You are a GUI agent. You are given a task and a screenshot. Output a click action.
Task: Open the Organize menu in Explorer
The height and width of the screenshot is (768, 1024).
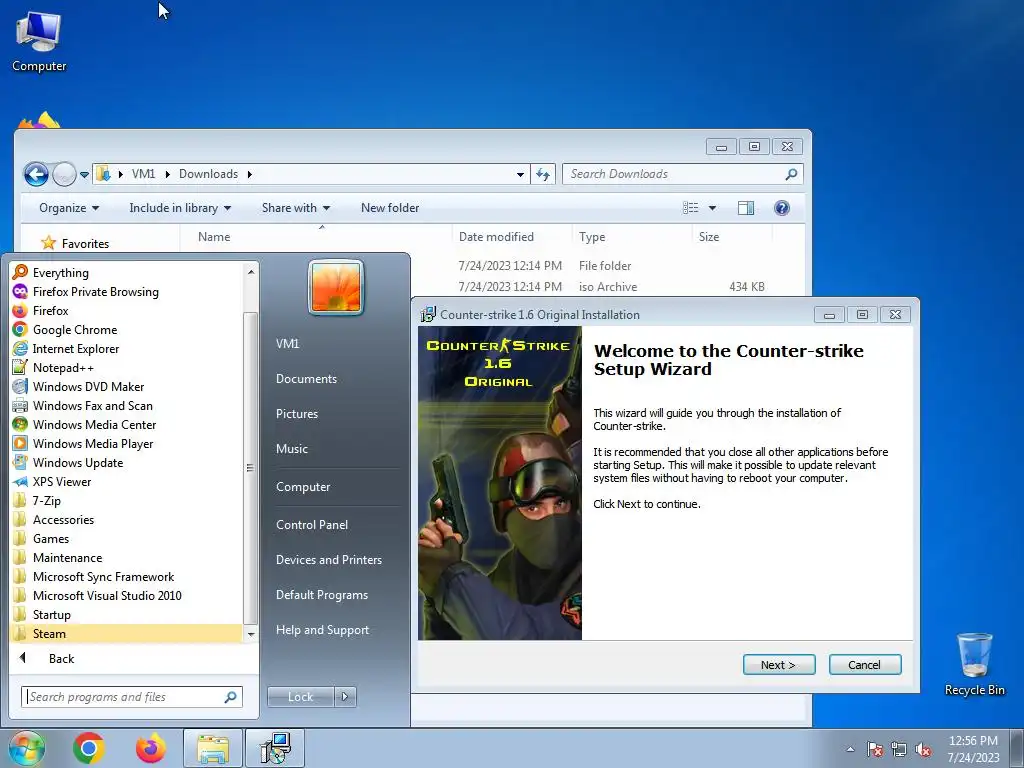point(69,208)
